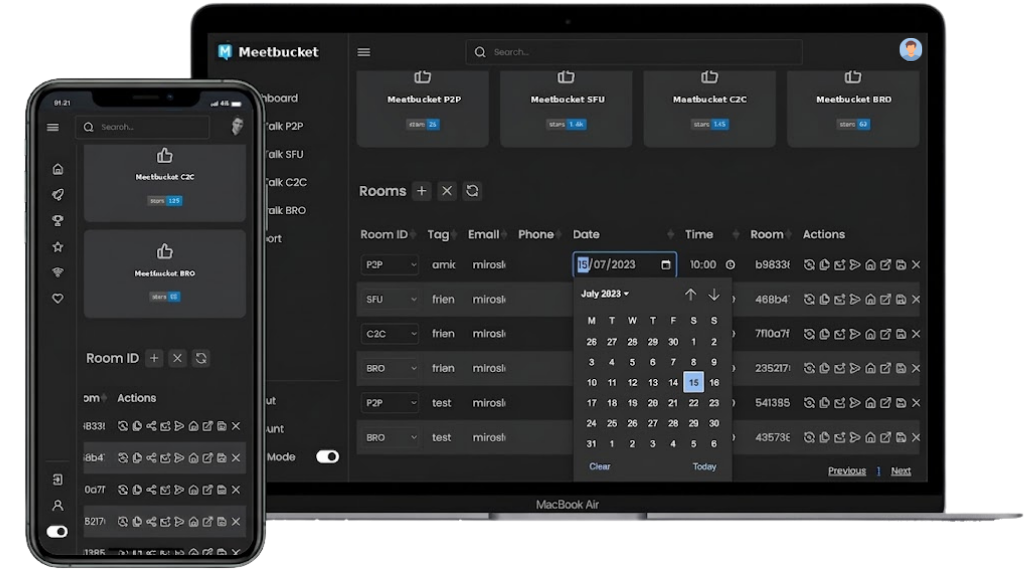Image resolution: width=1024 pixels, height=576 pixels.
Task: Click the share icon in phone row 0a7f
Action: click(151, 490)
